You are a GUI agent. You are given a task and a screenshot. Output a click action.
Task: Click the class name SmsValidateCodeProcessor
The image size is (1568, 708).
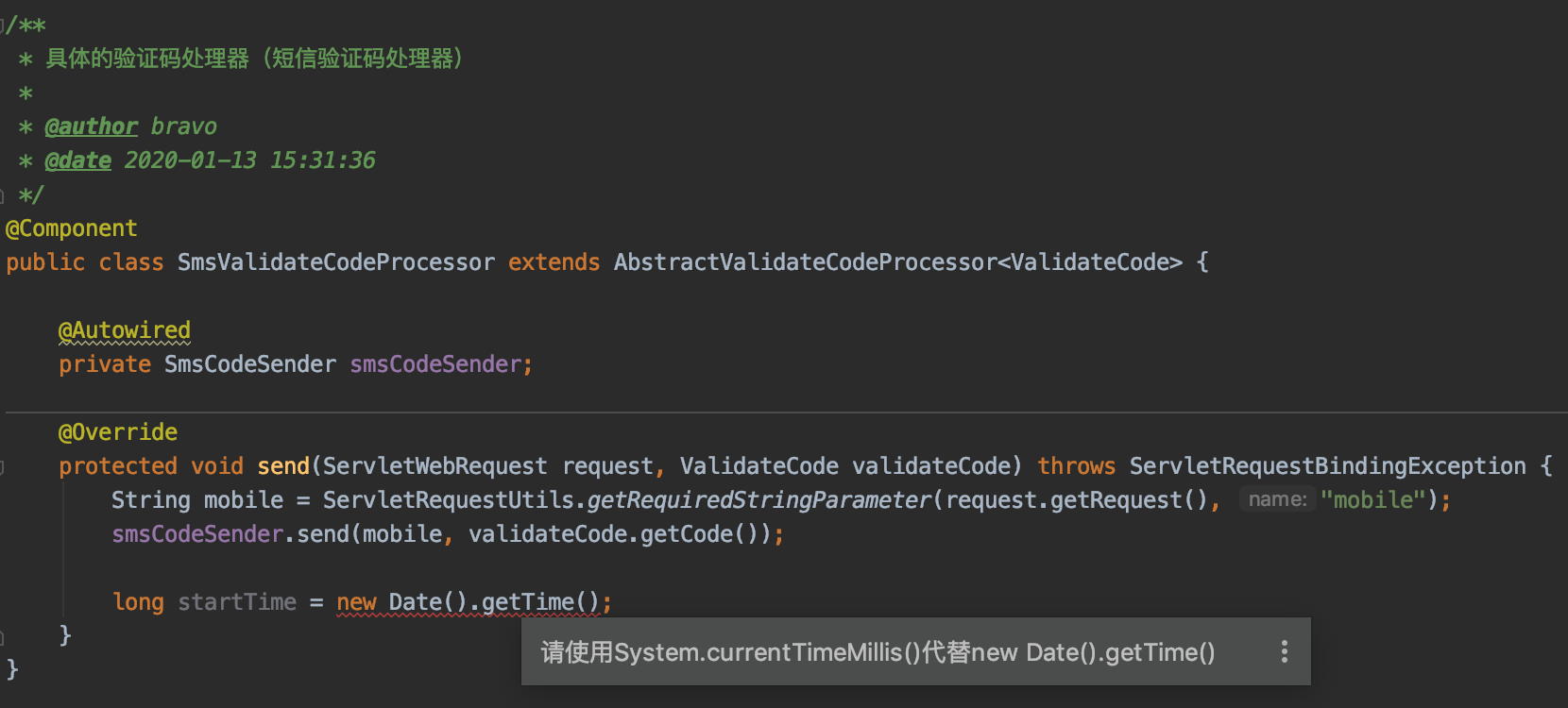point(335,262)
